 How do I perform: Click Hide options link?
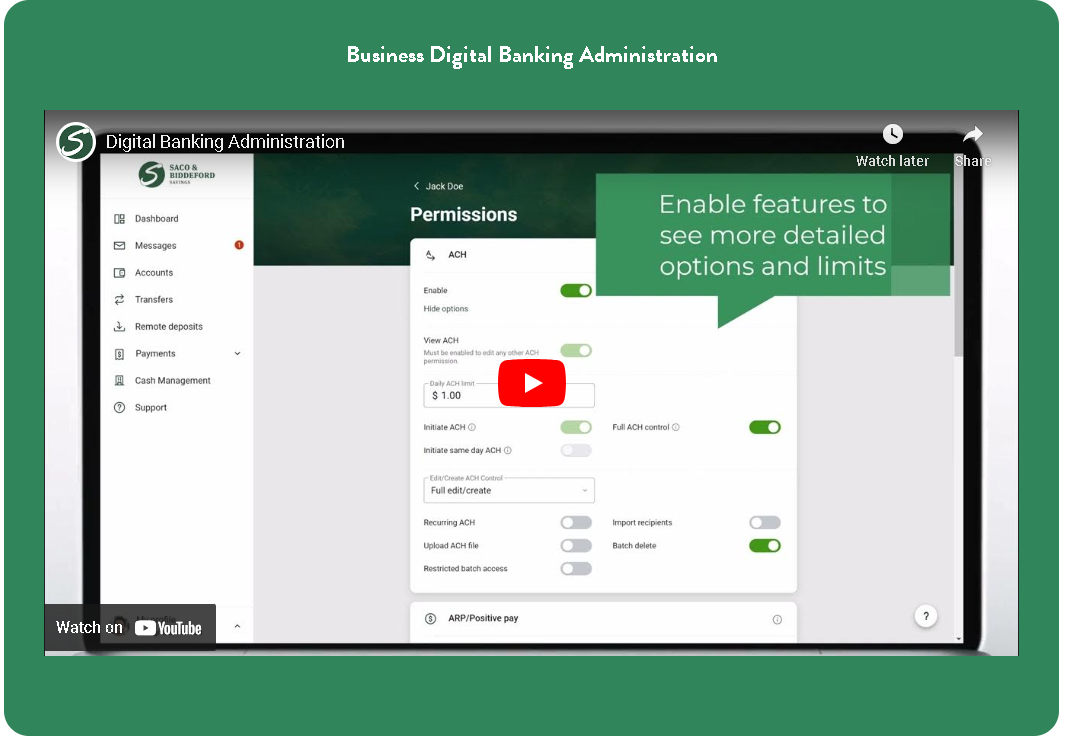tap(445, 309)
